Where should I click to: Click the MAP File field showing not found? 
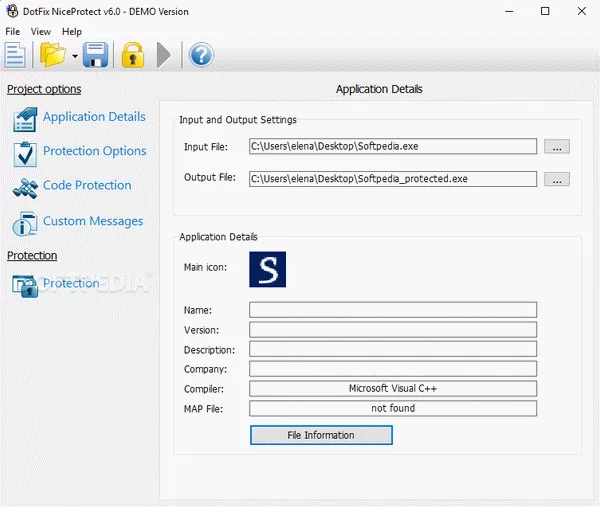[x=393, y=408]
